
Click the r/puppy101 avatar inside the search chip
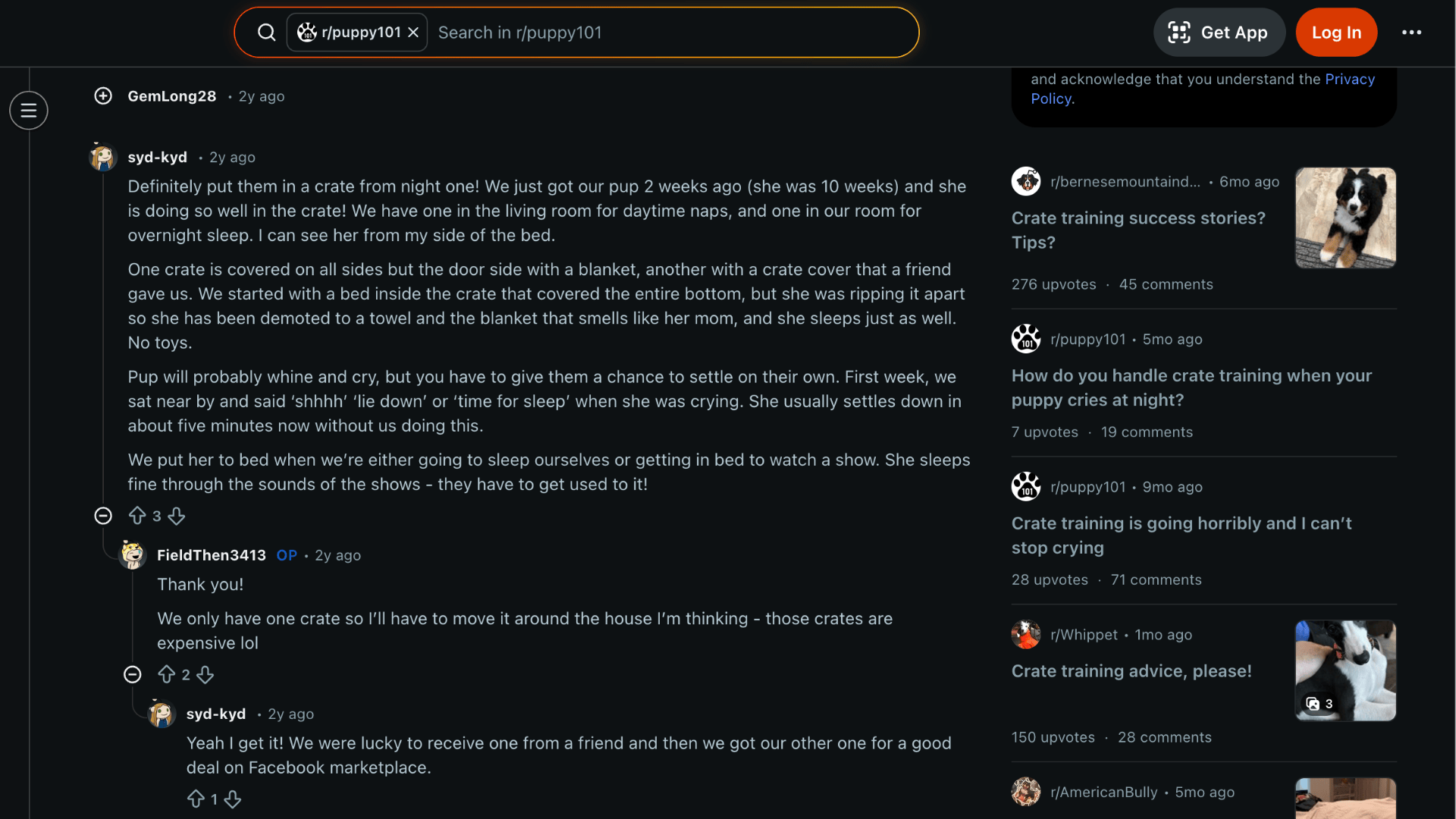pyautogui.click(x=308, y=32)
